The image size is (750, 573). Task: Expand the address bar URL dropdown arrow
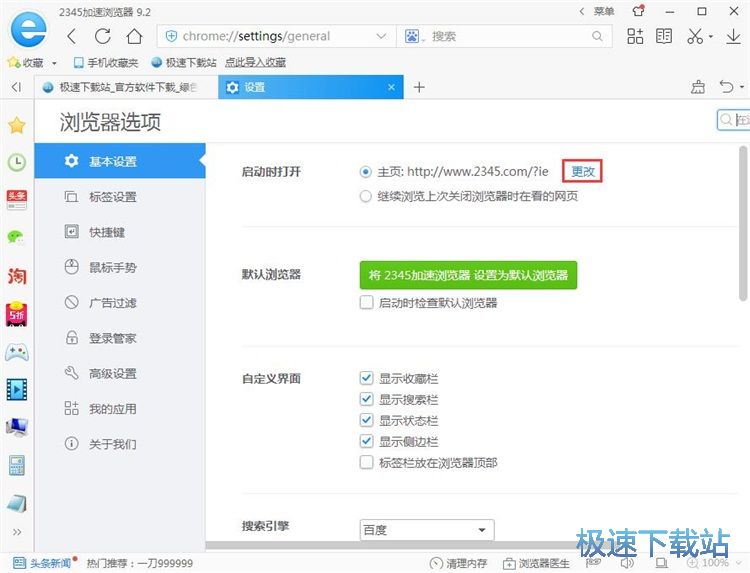(x=381, y=36)
